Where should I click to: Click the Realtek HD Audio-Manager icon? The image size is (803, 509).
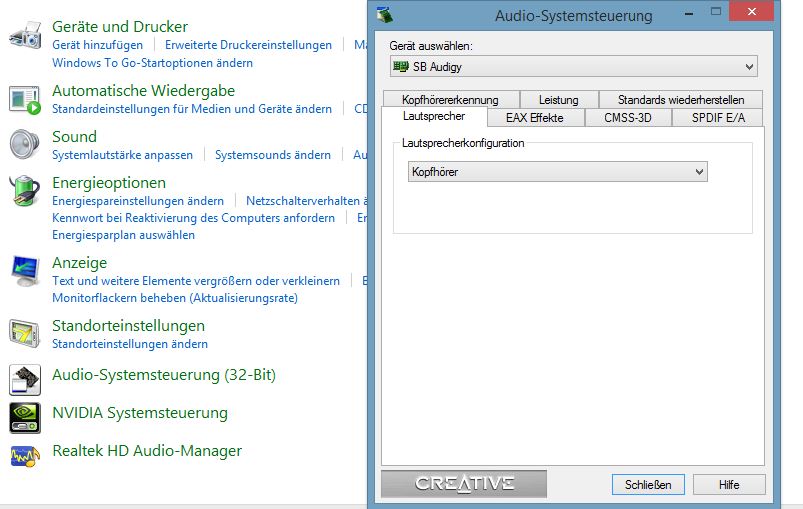click(x=25, y=455)
